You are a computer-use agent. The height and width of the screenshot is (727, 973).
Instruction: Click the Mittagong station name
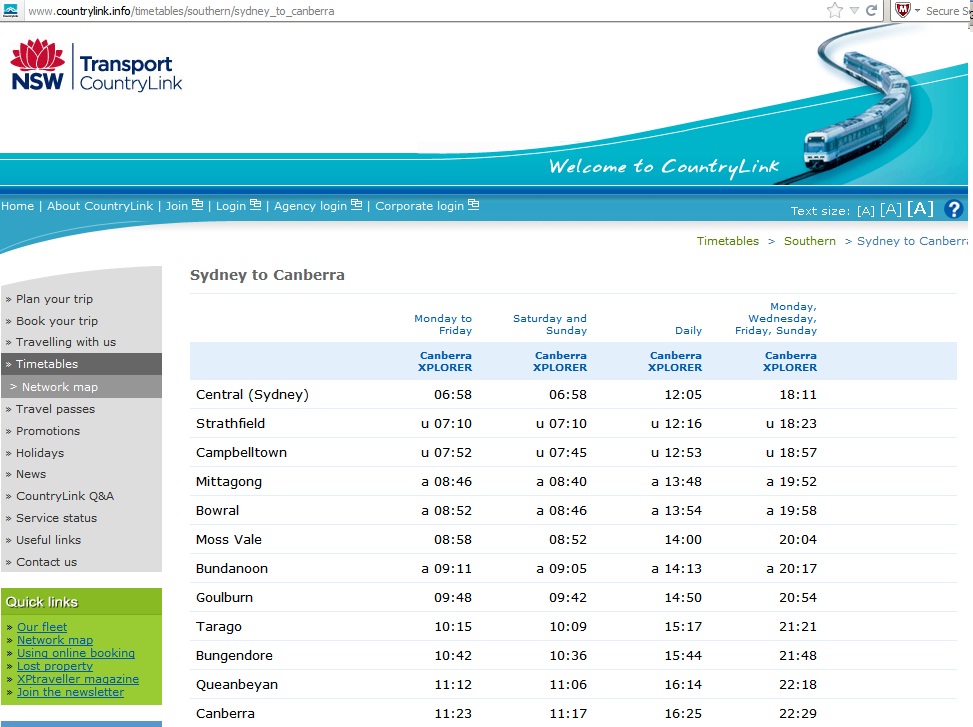pyautogui.click(x=229, y=481)
